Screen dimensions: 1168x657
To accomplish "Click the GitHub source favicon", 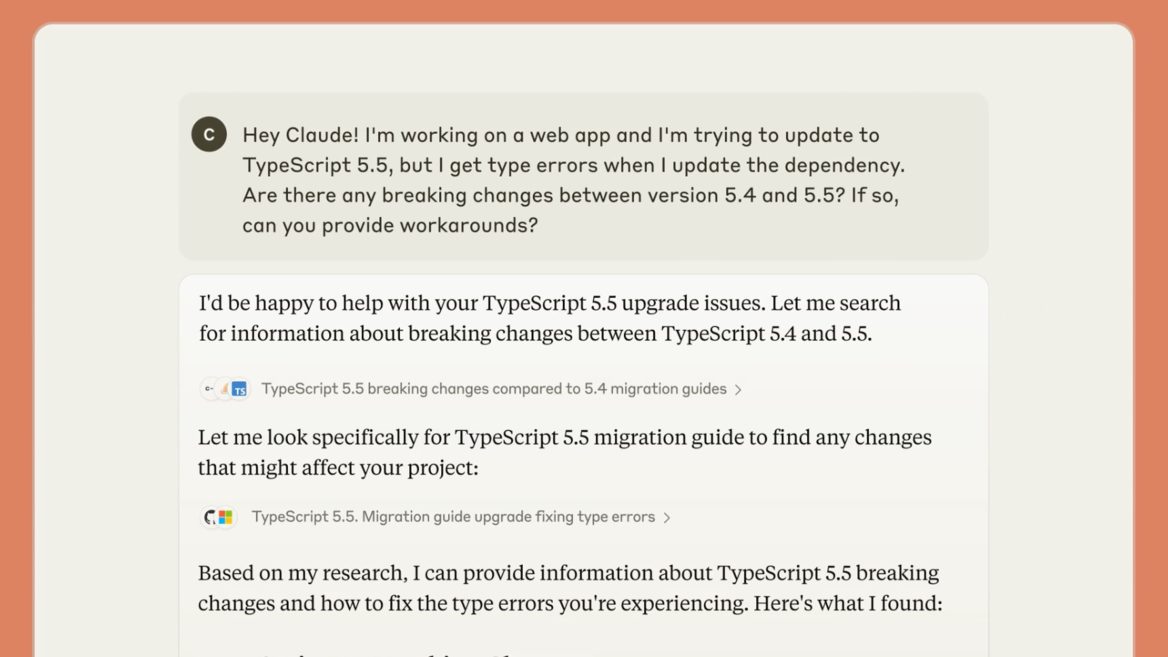I will point(210,517).
